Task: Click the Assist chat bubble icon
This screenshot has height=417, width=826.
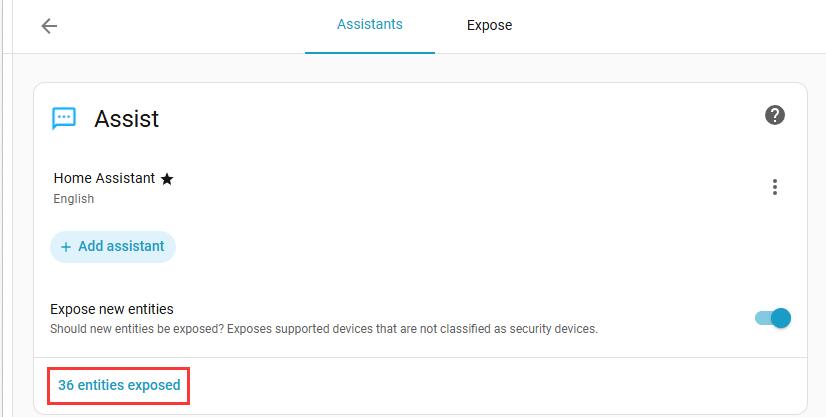Action: coord(64,118)
